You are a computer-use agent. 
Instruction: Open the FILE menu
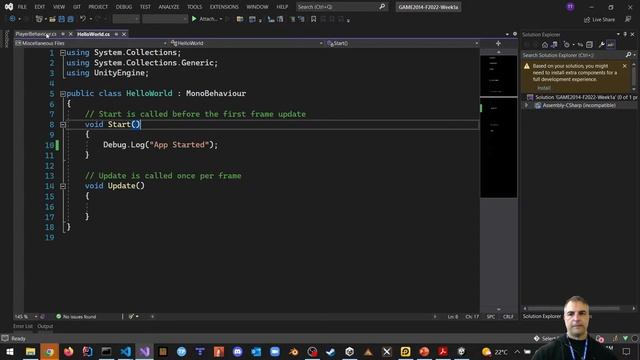tap(22, 7)
